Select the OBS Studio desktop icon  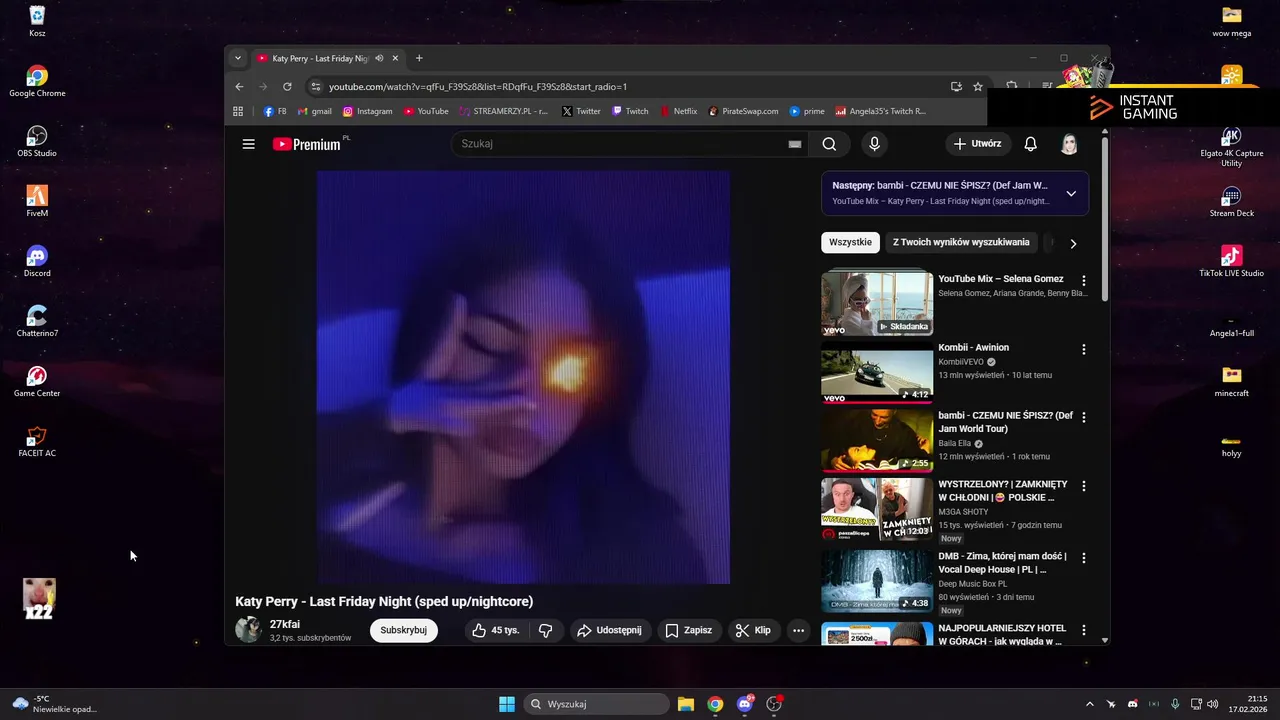pyautogui.click(x=37, y=141)
